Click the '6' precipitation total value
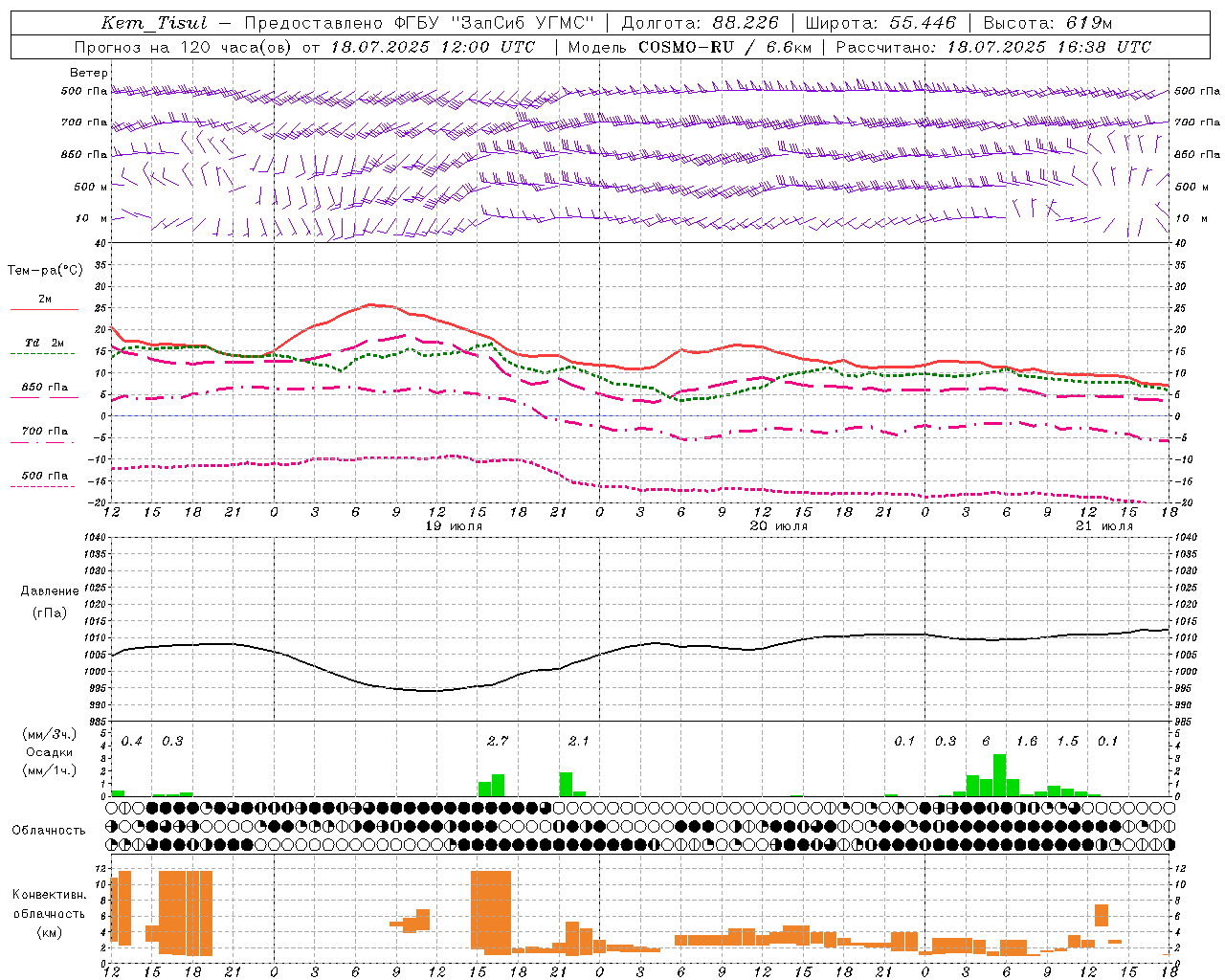1225x980 pixels. click(x=987, y=741)
